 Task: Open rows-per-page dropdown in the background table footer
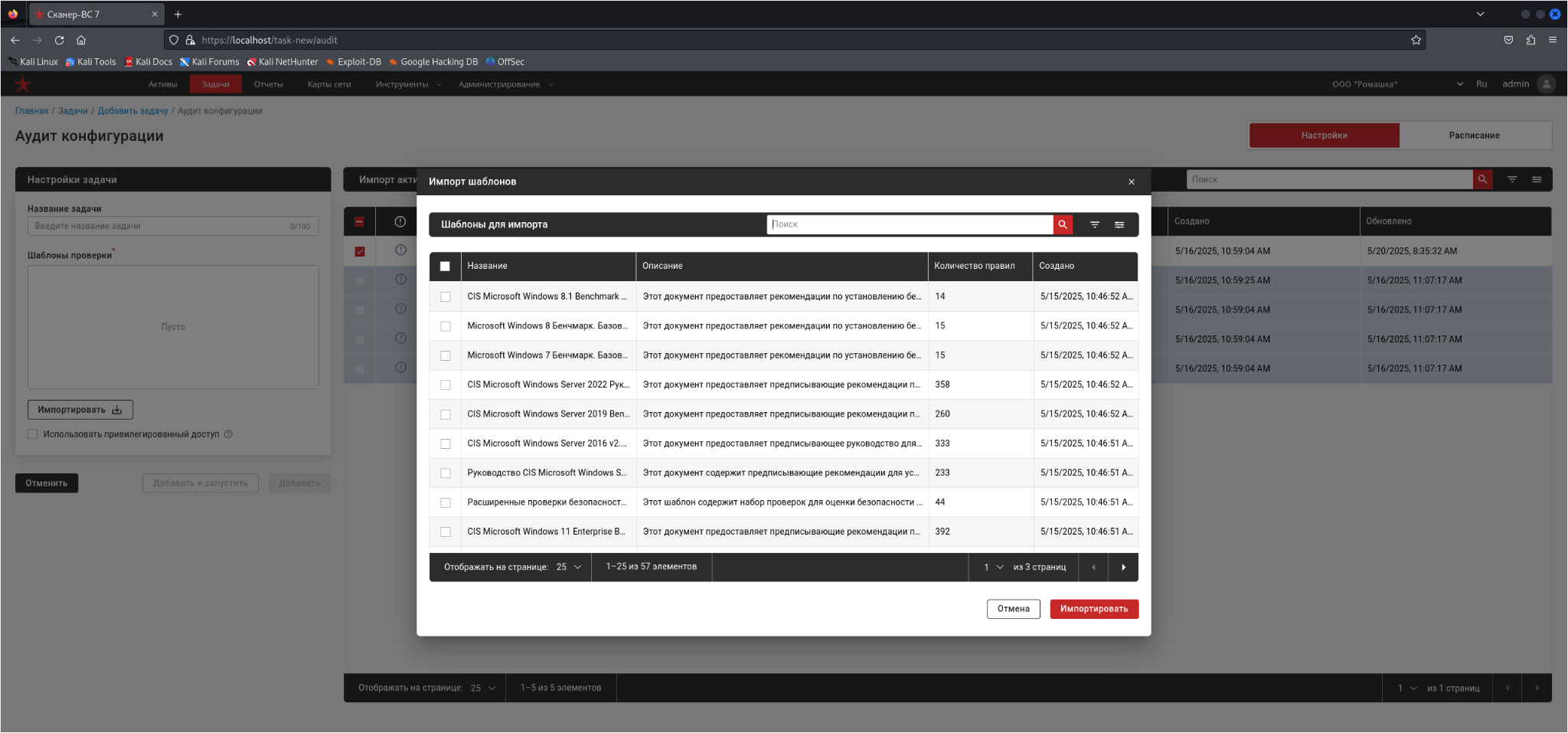point(483,689)
